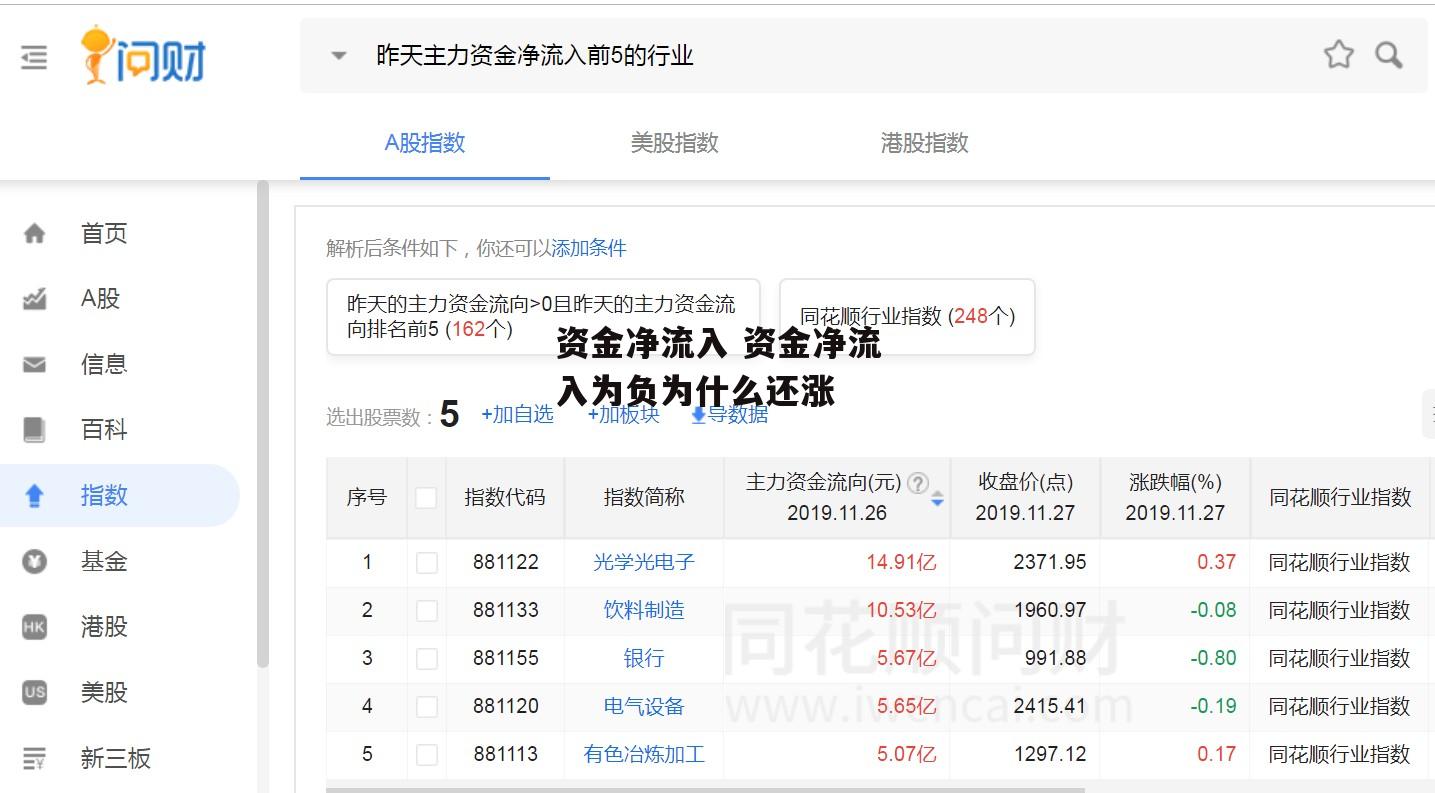Switch to the 美股指数 tab
This screenshot has height=793, width=1435.
point(674,143)
